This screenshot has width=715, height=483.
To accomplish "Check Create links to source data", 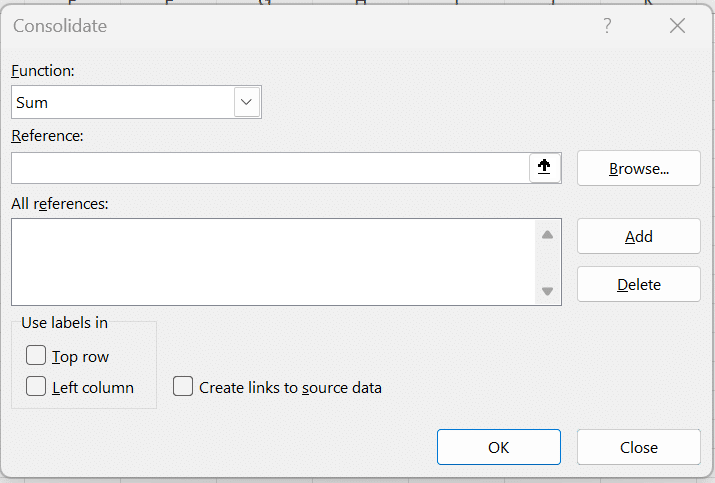I will click(183, 387).
